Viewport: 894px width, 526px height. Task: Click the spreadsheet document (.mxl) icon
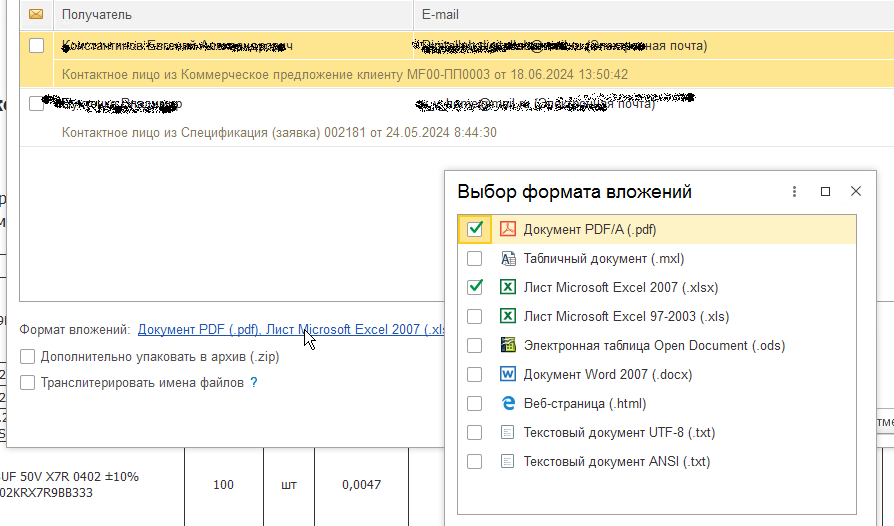point(507,258)
